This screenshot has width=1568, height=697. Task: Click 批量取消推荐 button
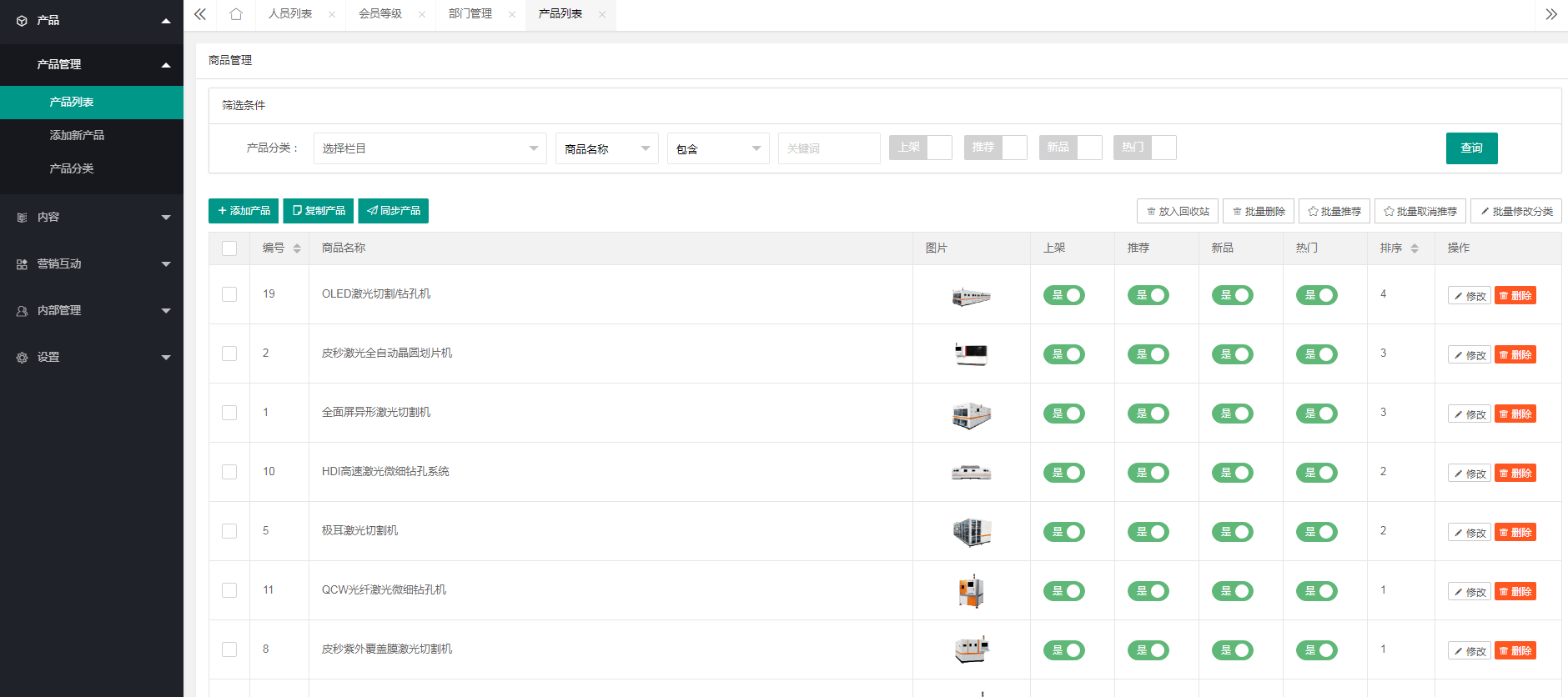tap(1420, 212)
